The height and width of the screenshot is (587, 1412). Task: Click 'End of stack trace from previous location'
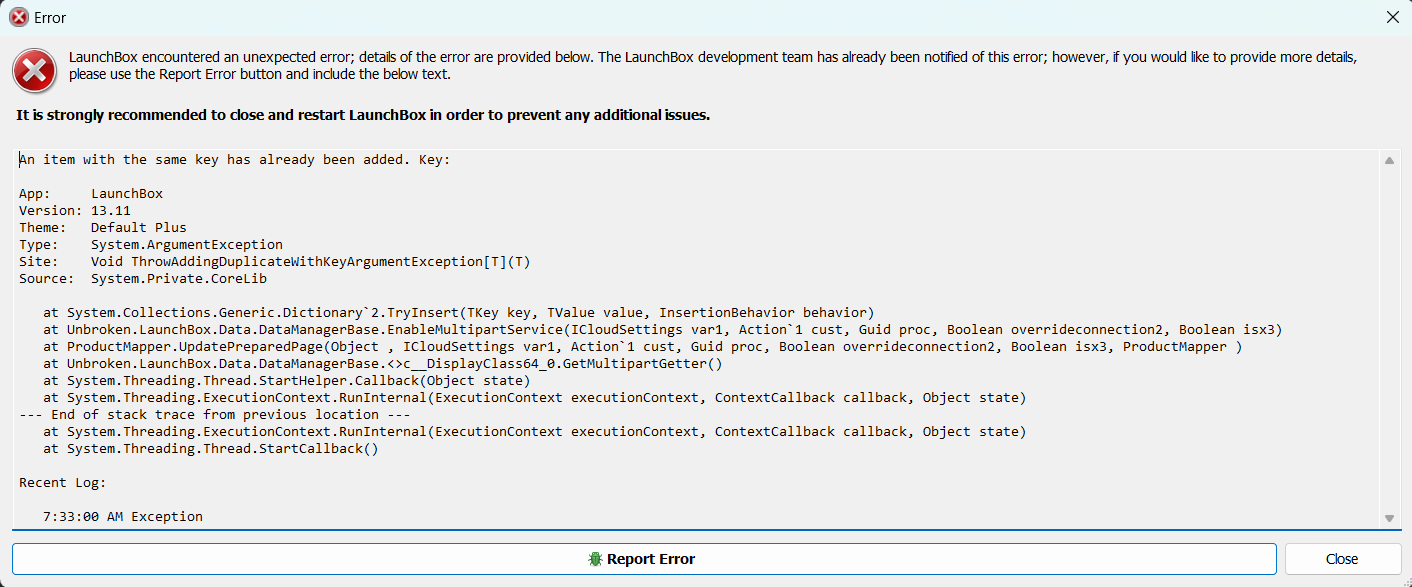pyautogui.click(x=215, y=415)
